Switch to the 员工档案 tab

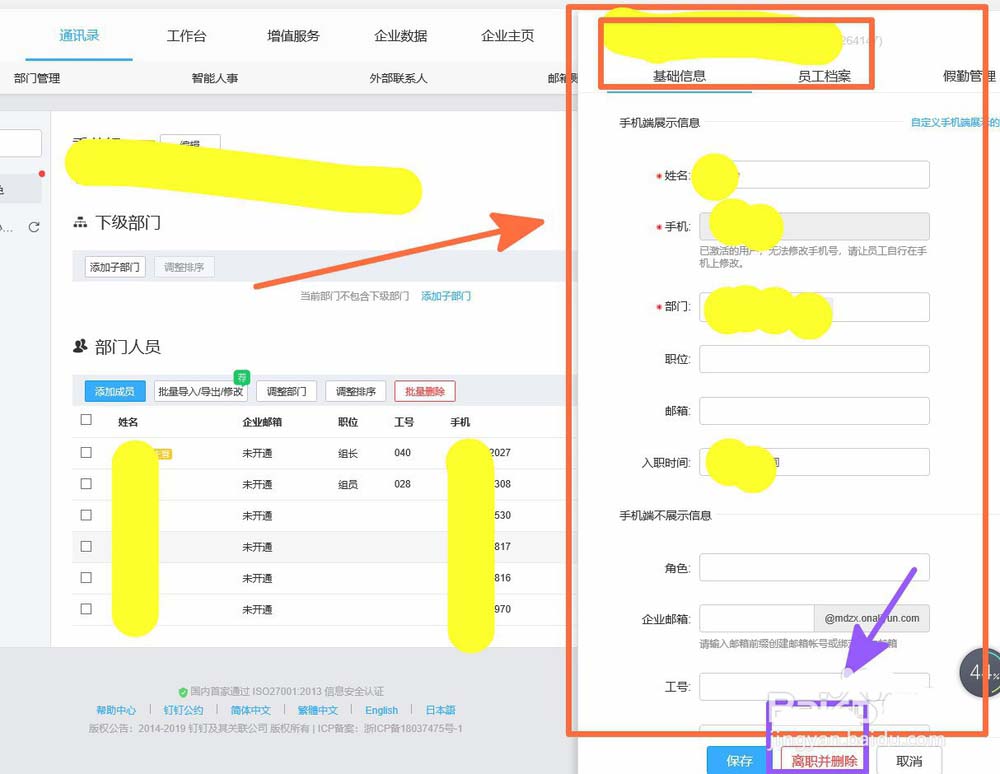[828, 75]
